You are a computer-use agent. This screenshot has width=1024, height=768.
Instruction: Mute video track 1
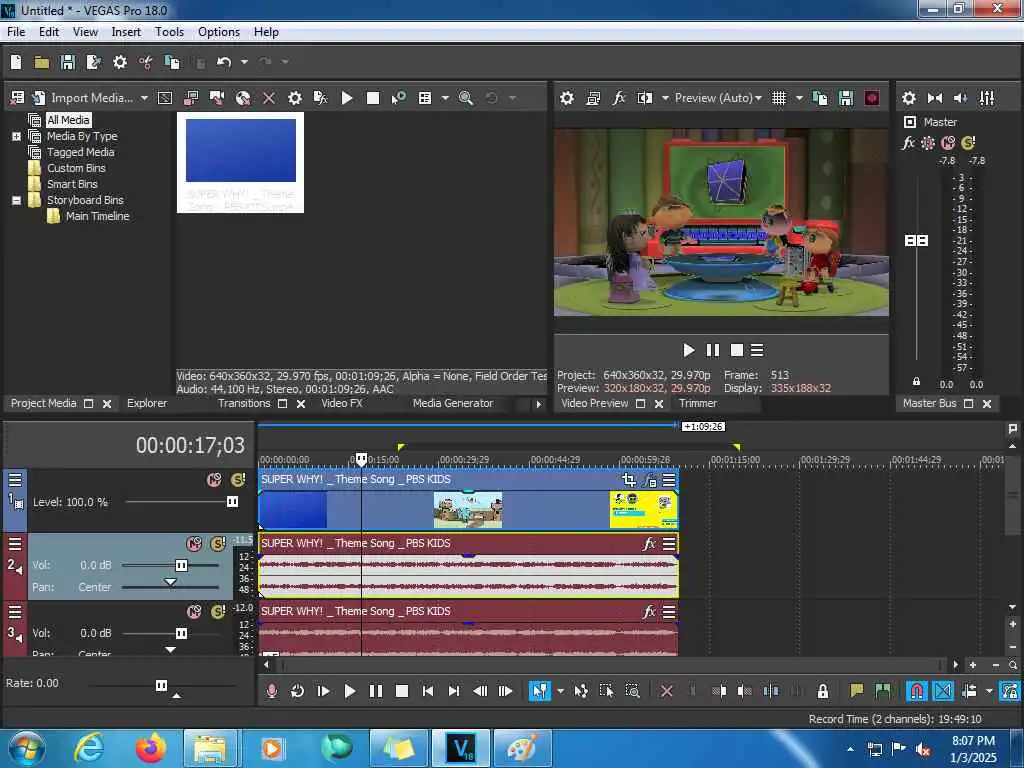[214, 480]
